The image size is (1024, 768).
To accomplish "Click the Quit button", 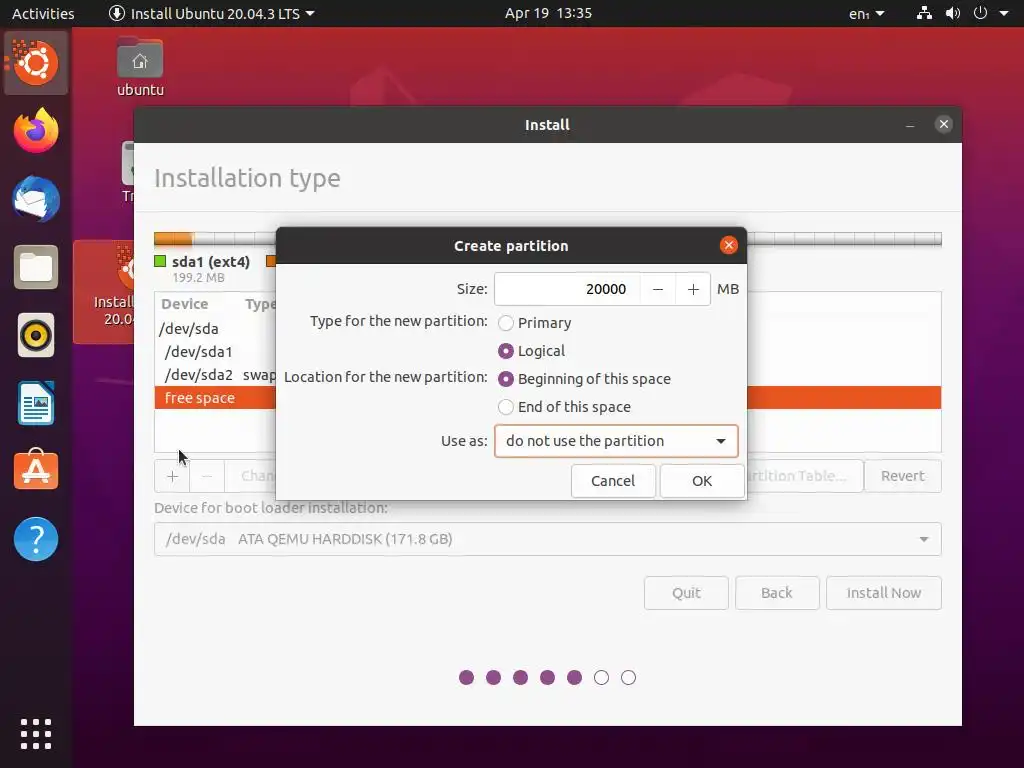I will point(686,593).
